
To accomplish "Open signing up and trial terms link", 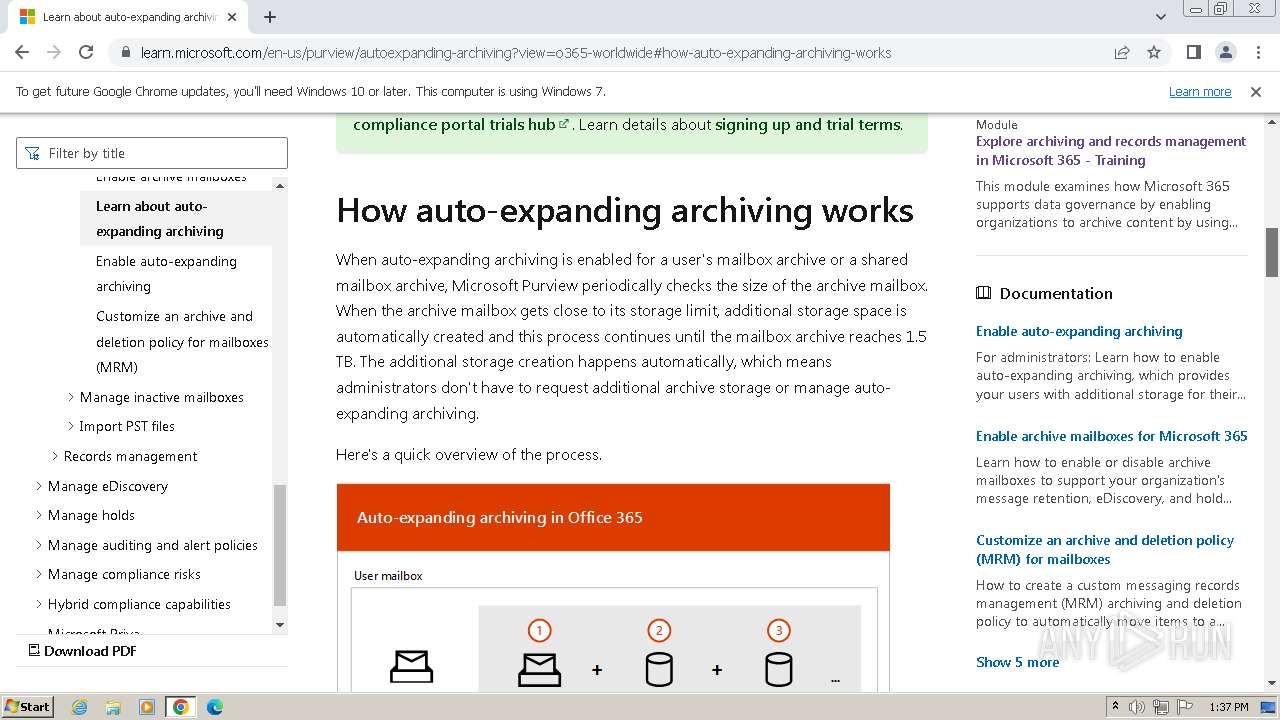I will coord(808,125).
